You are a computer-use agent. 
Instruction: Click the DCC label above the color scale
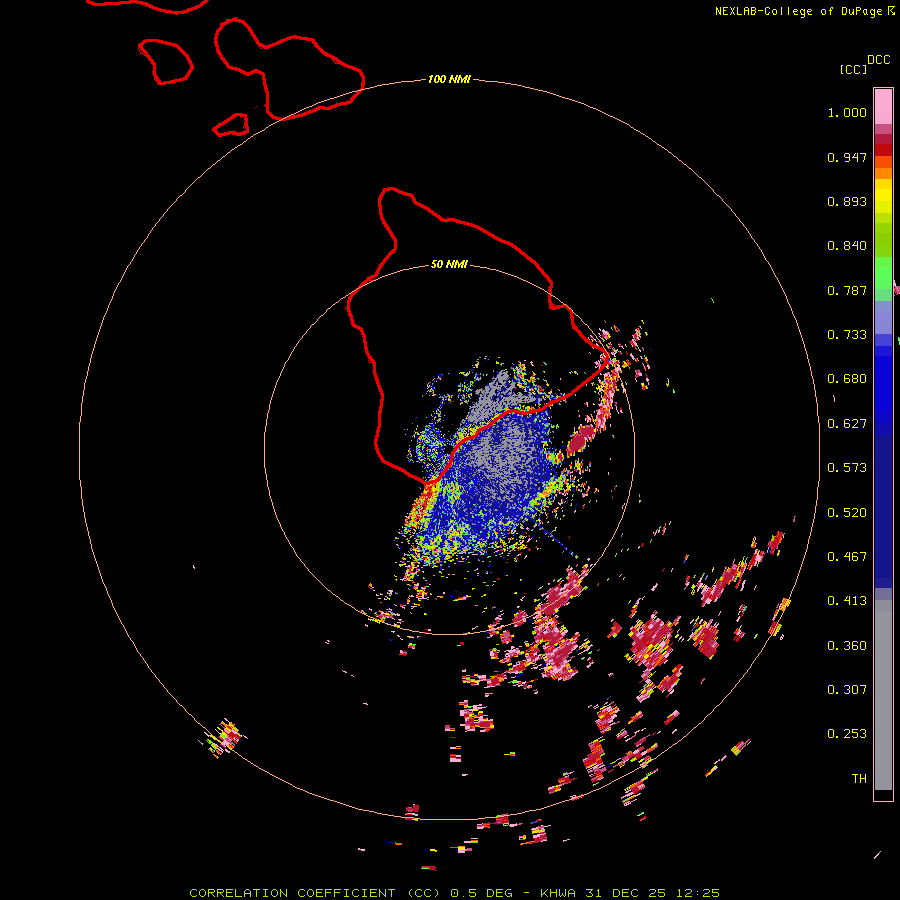(879, 60)
